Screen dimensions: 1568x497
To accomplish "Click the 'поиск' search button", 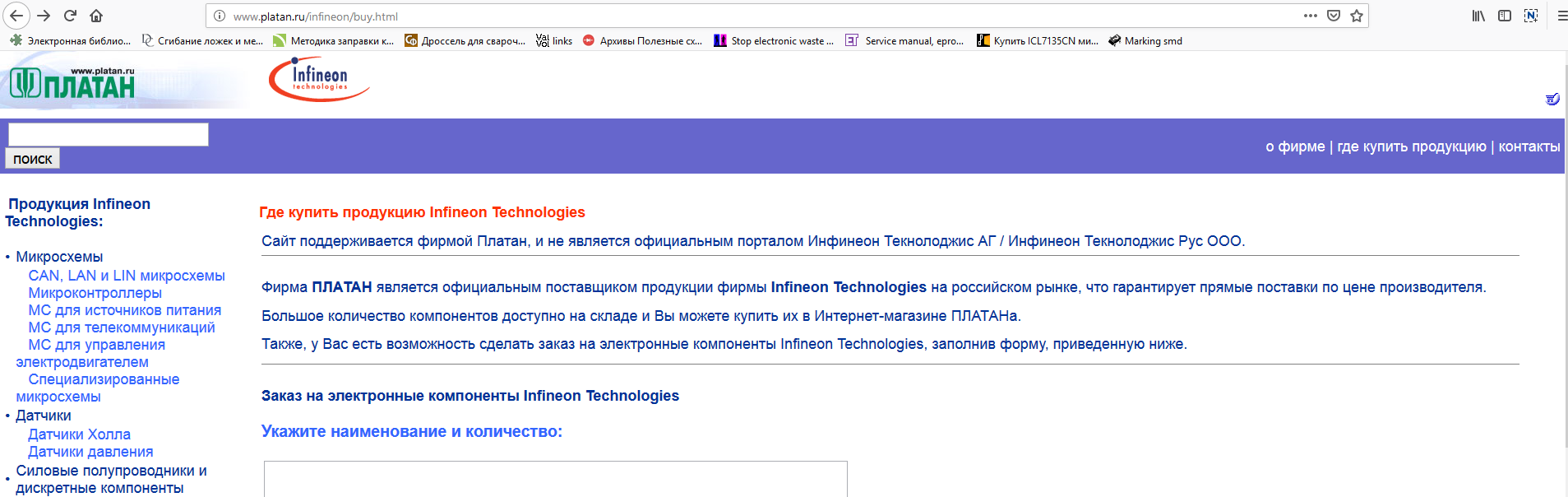I will coord(33,159).
